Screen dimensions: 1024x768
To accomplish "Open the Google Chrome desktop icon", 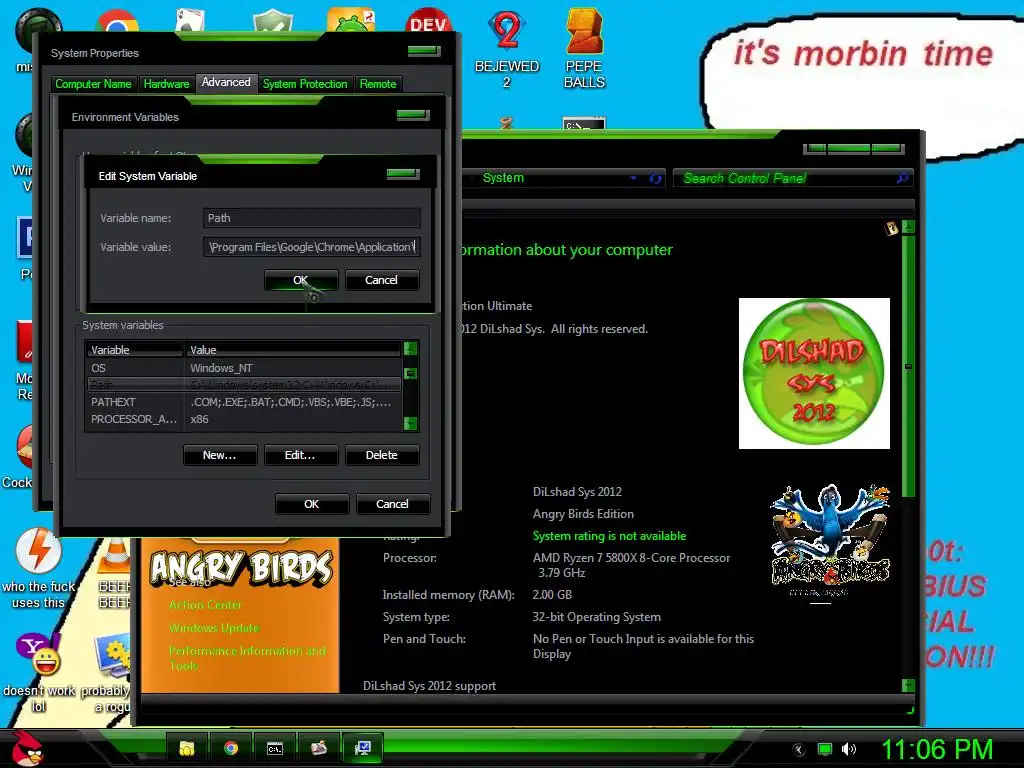I will point(118,21).
